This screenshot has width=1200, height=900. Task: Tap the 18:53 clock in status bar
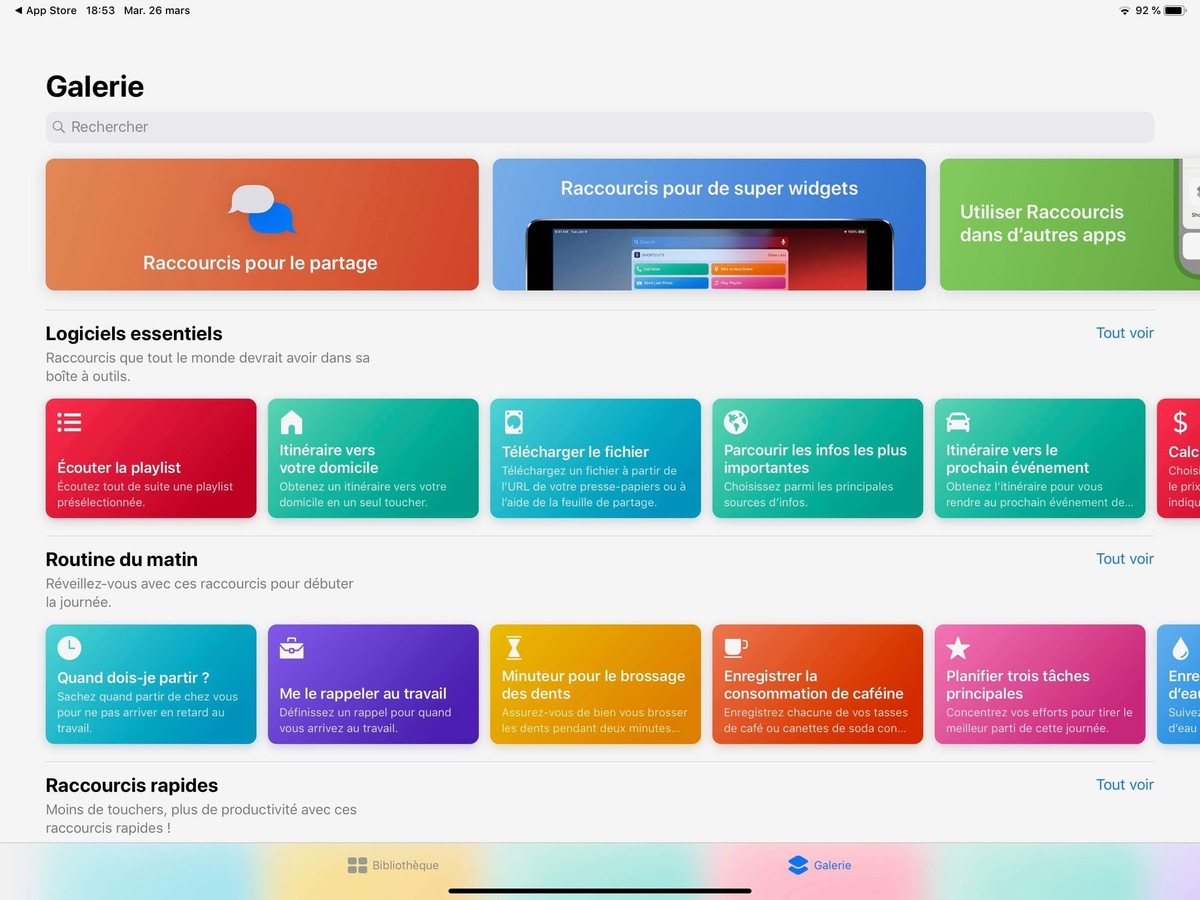tap(100, 11)
